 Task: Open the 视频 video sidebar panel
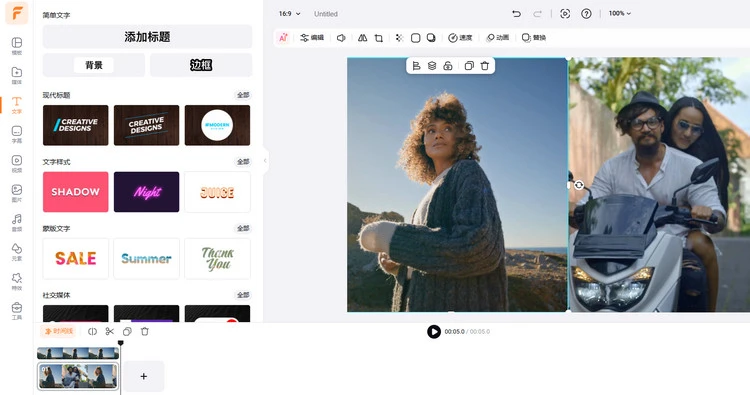tap(16, 164)
